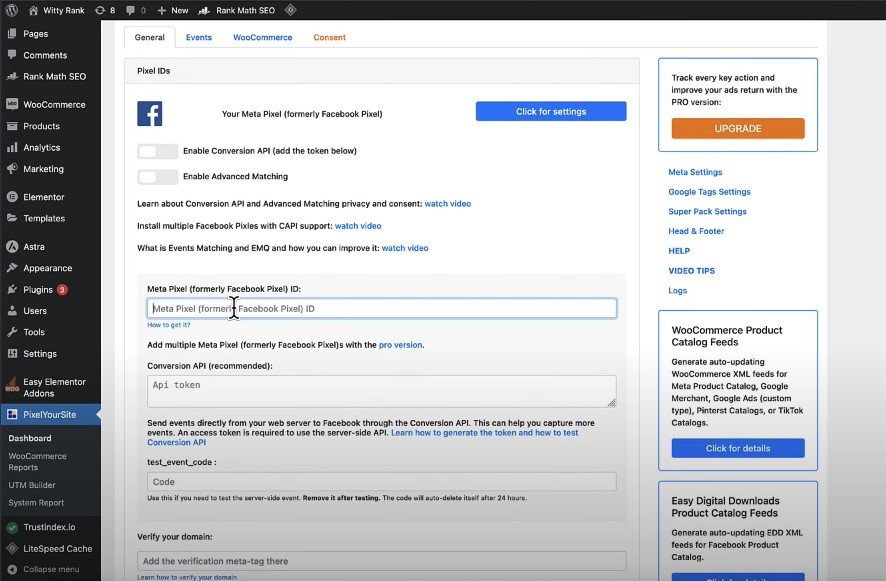The width and height of the screenshot is (886, 581).
Task: Select the General tab
Action: pyautogui.click(x=150, y=37)
